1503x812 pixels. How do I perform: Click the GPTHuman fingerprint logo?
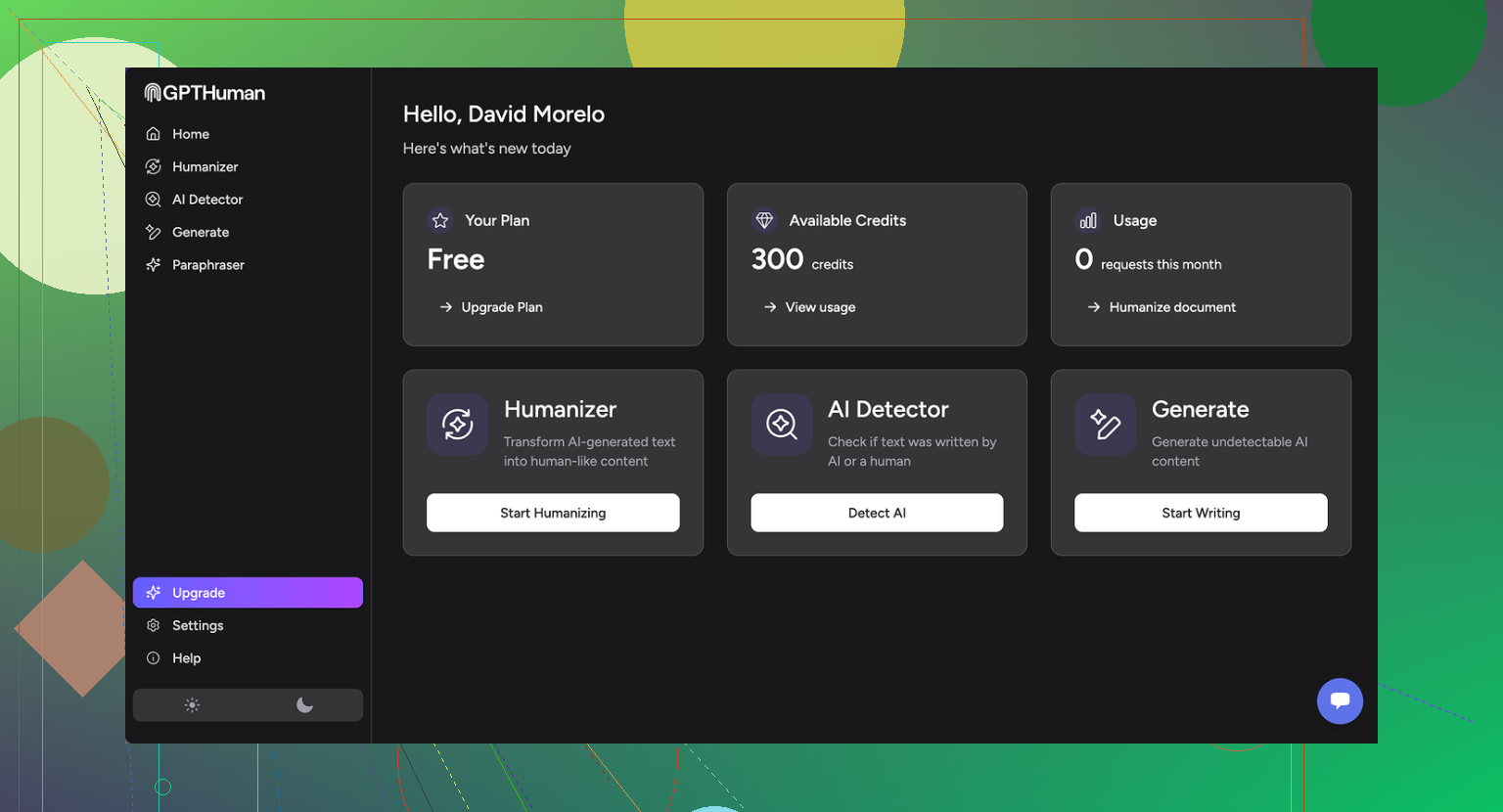pos(153,93)
